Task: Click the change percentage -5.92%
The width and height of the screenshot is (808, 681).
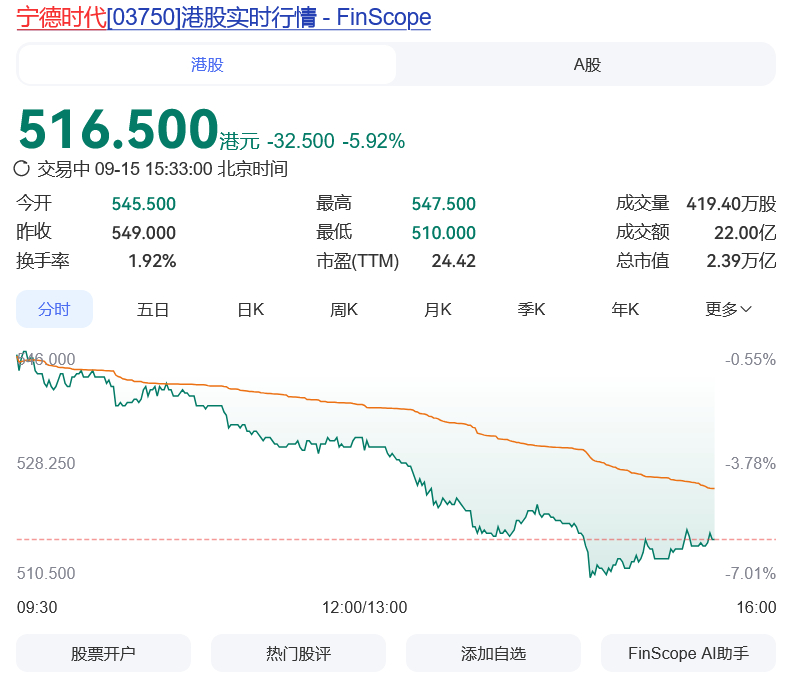Action: [x=374, y=141]
